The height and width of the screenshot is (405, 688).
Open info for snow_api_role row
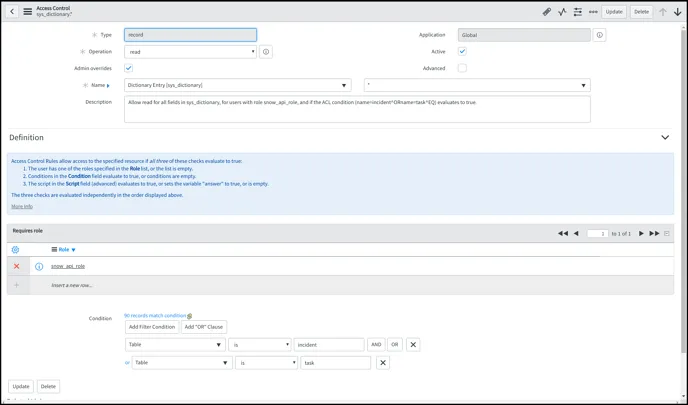coord(39,266)
